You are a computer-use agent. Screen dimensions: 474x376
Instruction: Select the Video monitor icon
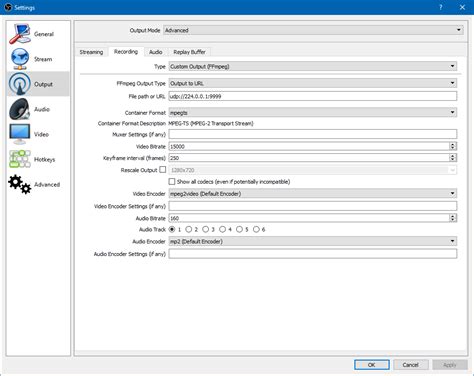pos(20,134)
